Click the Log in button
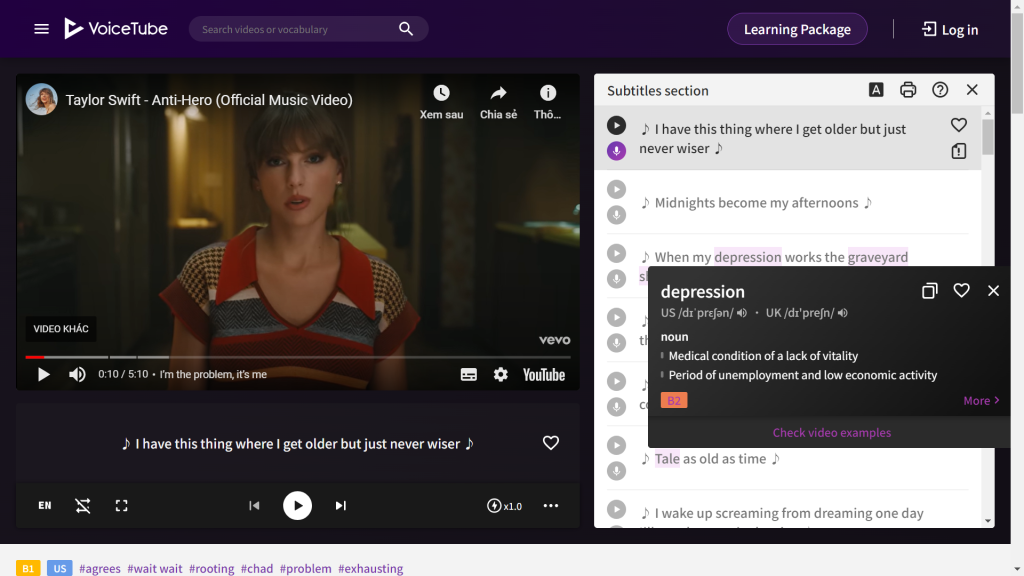Screen dimensions: 1024x576 coord(950,29)
